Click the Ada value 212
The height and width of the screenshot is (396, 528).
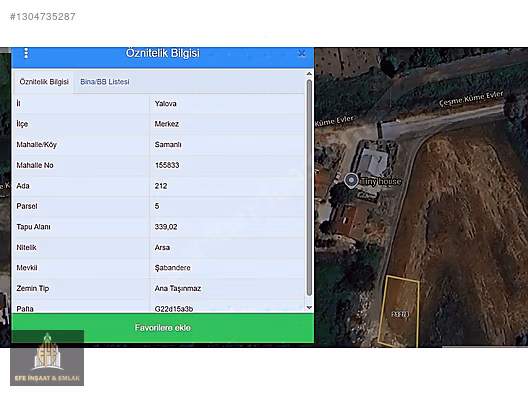(161, 186)
